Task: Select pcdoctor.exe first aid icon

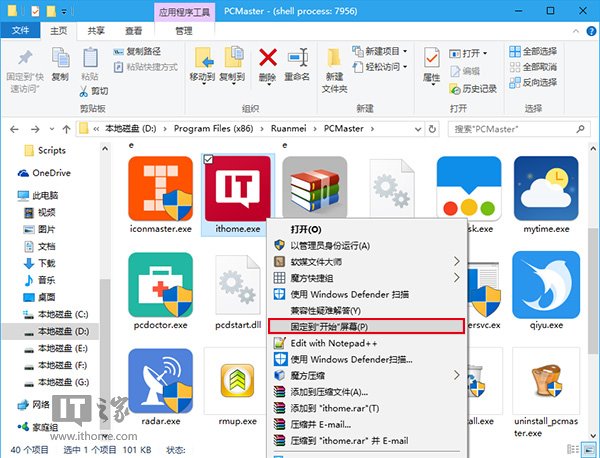Action: [x=160, y=285]
